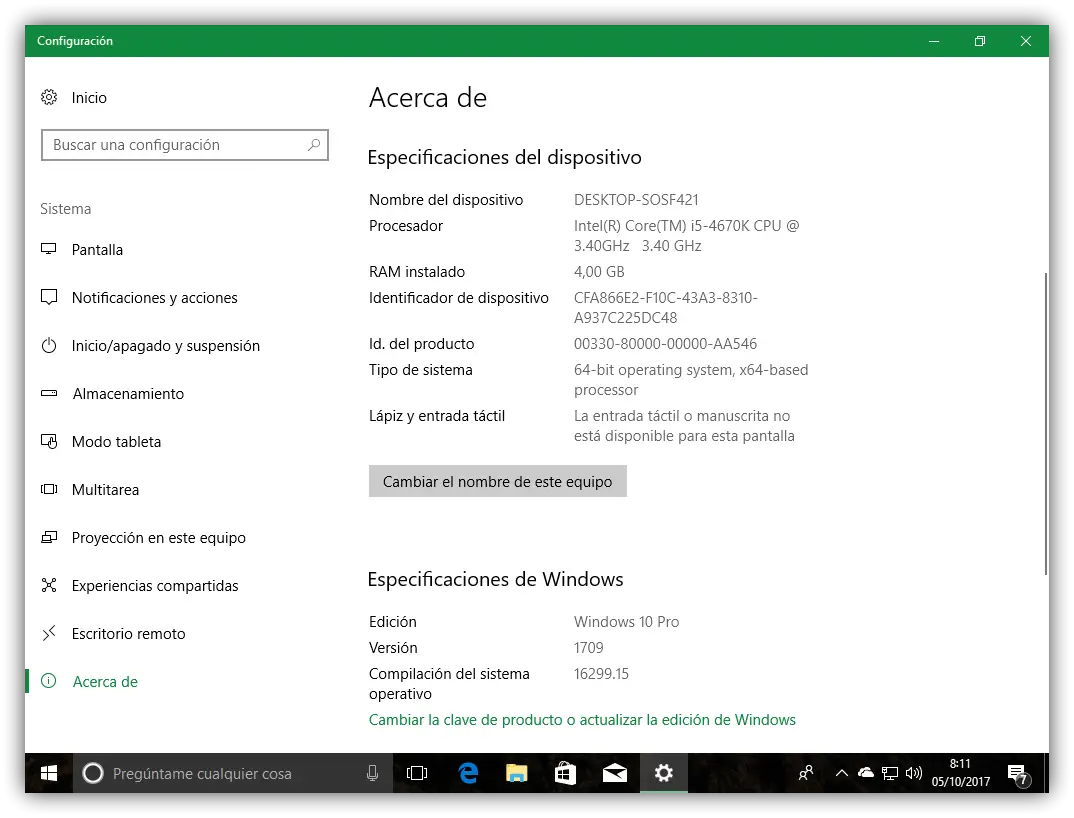This screenshot has height=818, width=1074.
Task: Activate the Cortana microphone
Action: (373, 773)
